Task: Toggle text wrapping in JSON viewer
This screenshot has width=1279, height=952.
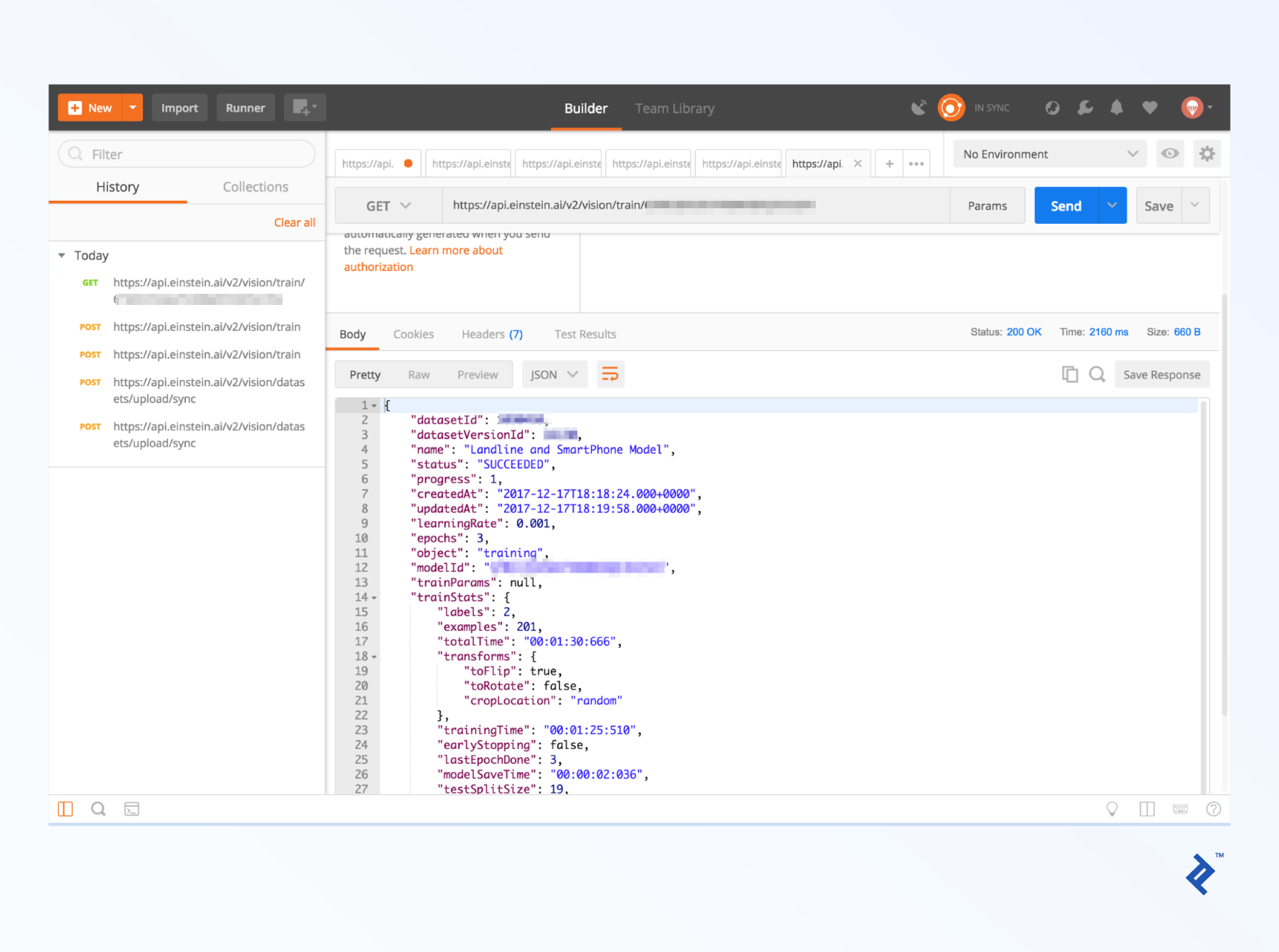Action: [610, 374]
